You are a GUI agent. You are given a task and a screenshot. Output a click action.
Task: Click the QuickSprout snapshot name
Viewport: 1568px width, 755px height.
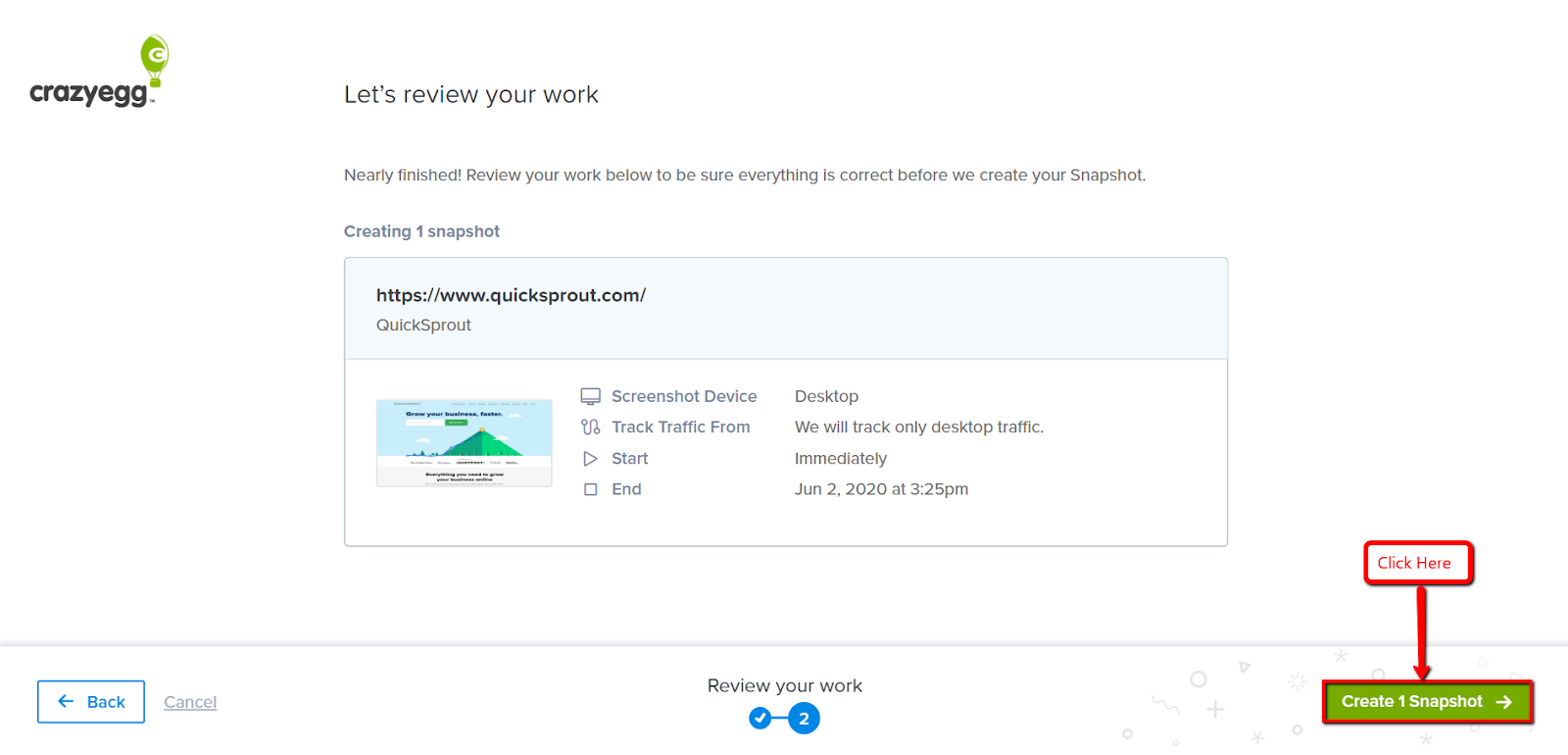[423, 326]
